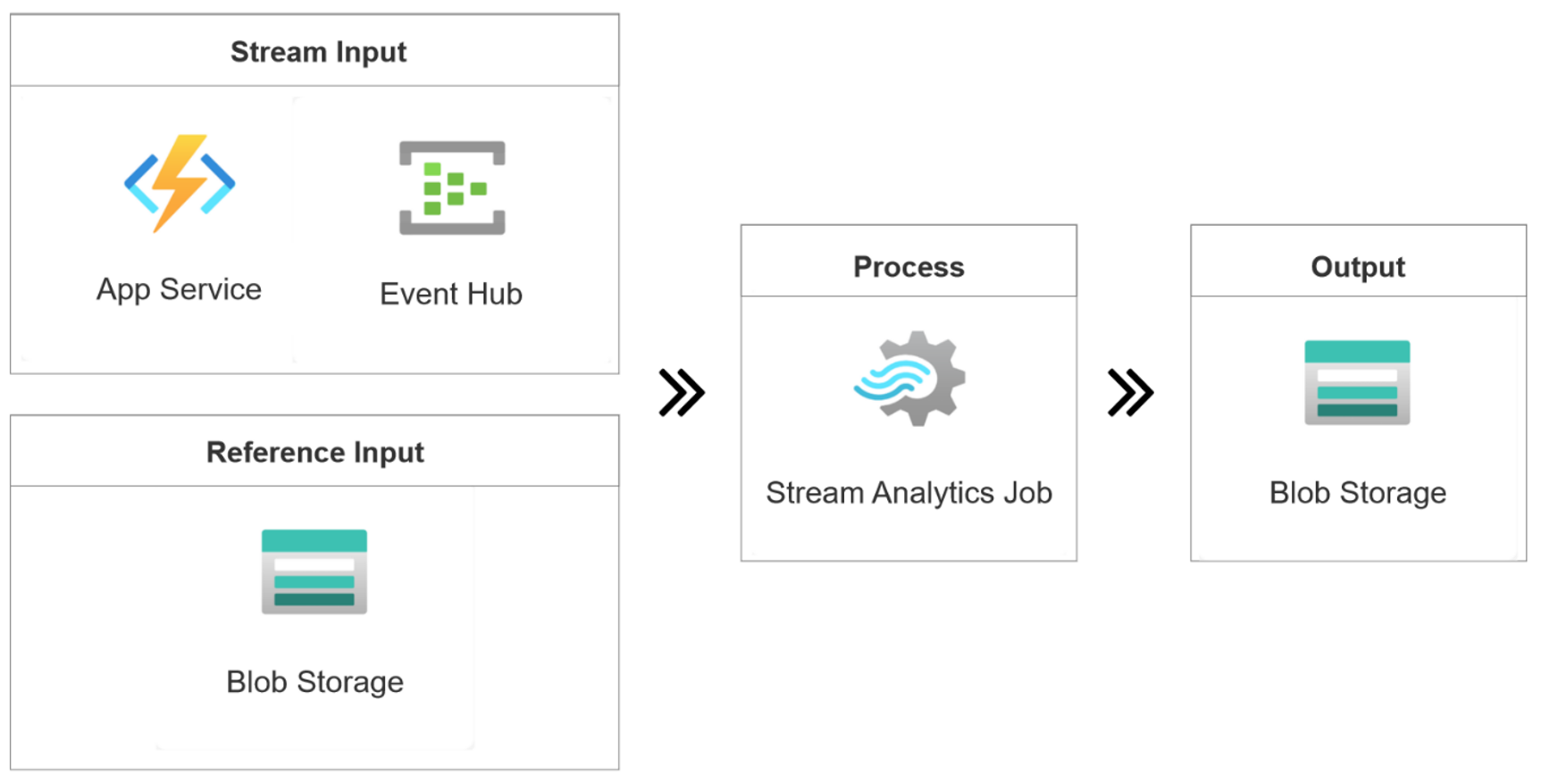This screenshot has height=784, width=1541.
Task: Click the Reference Input Blob Storage icon
Action: coord(314,571)
